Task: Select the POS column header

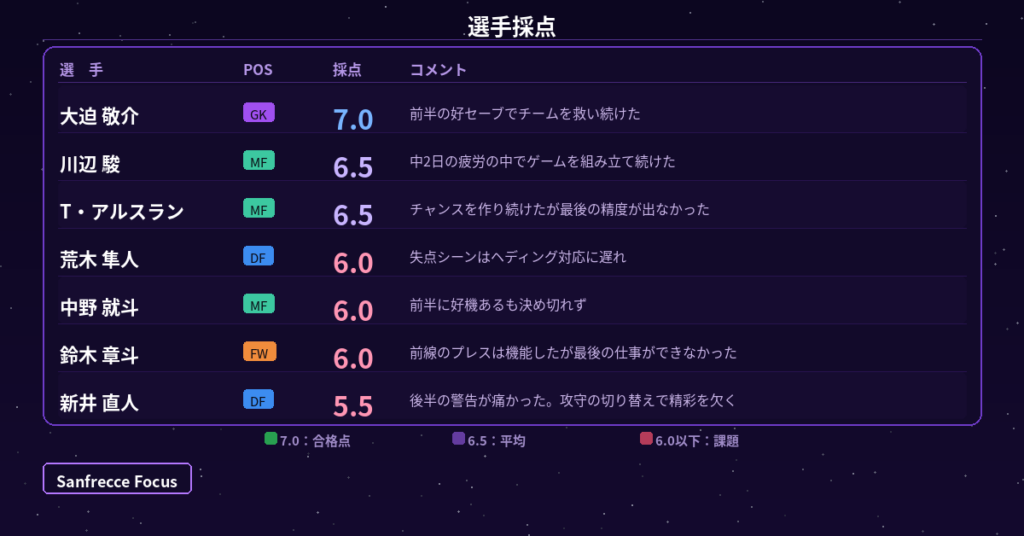Action: (x=258, y=70)
